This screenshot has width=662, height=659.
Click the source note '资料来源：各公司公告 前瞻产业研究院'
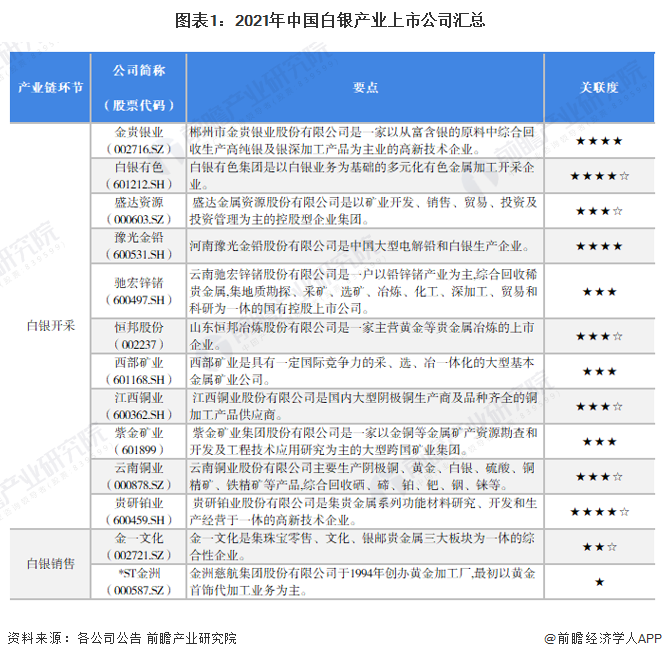122,638
